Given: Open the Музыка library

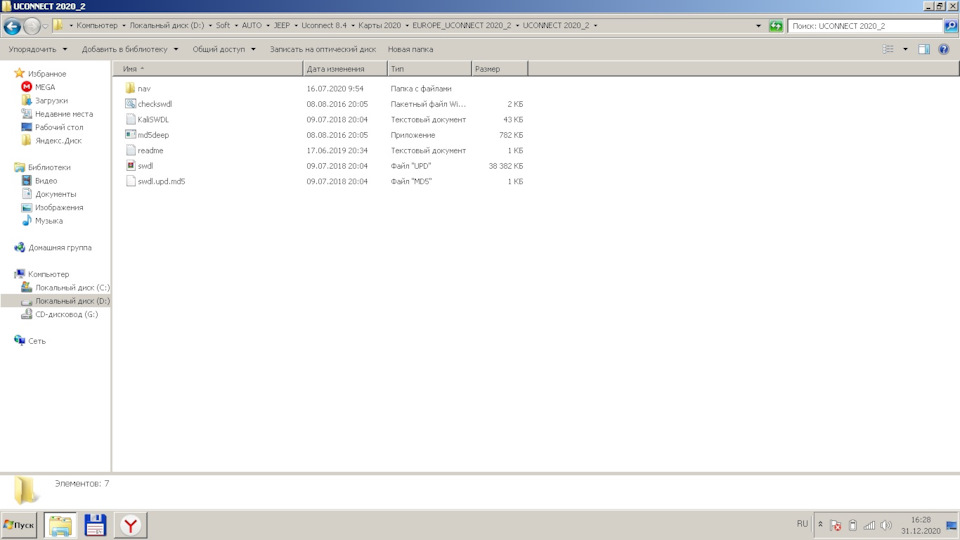Looking at the screenshot, I should [48, 221].
